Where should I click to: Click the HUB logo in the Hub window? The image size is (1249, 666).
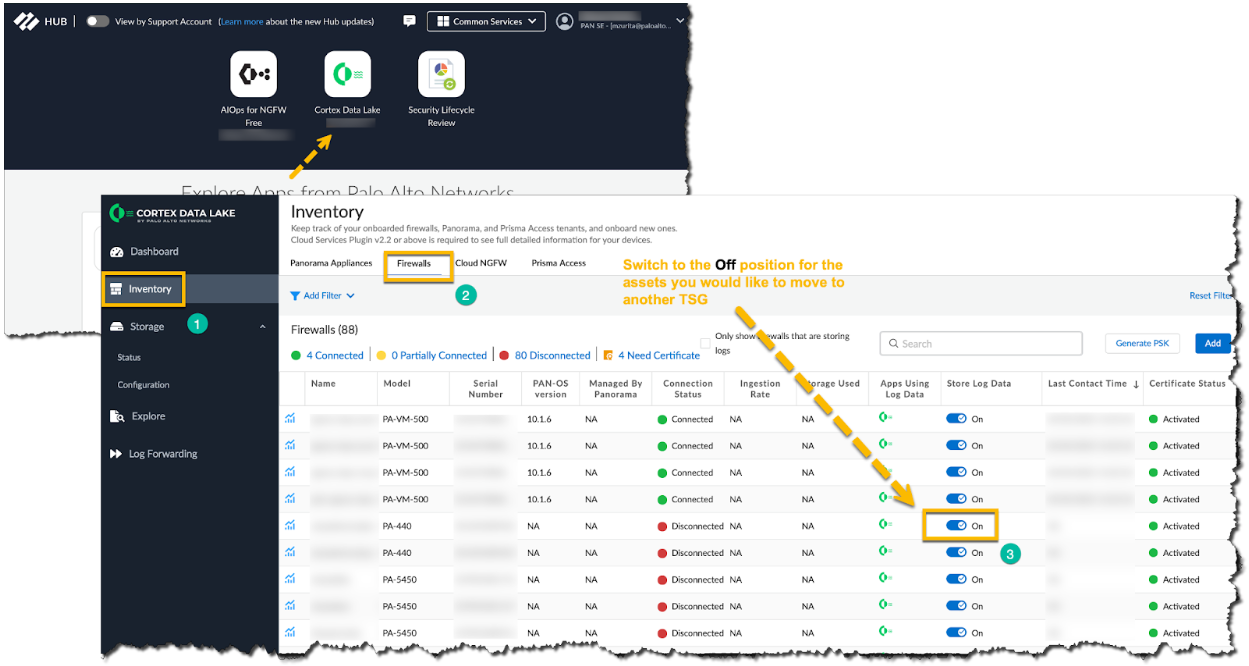tap(41, 21)
